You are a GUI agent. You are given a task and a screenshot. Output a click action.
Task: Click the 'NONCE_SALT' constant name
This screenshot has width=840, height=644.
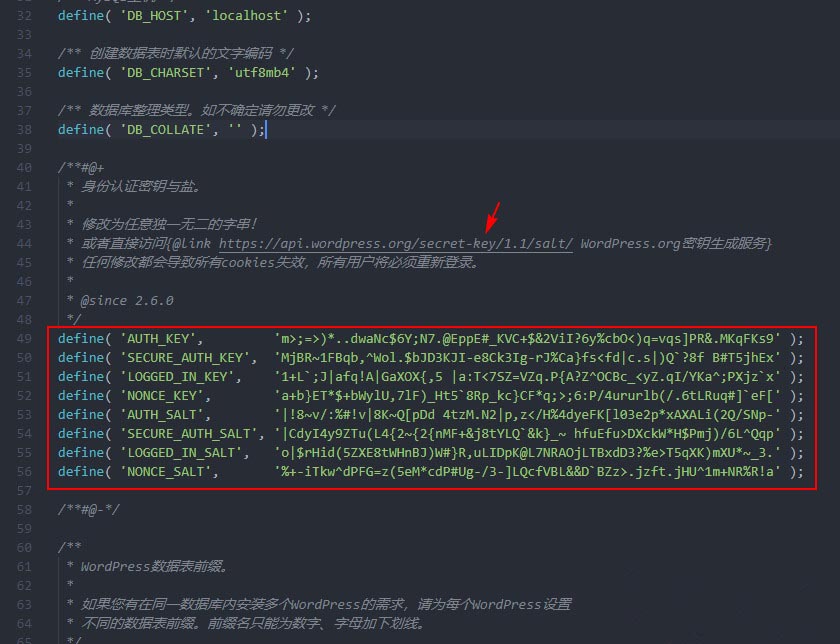165,471
